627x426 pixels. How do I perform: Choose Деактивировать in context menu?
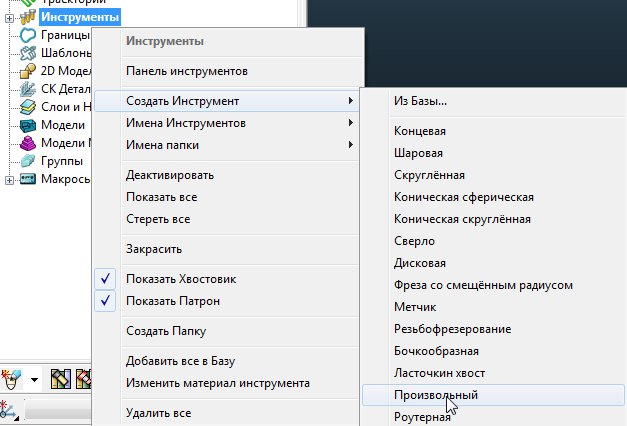[x=226, y=175]
